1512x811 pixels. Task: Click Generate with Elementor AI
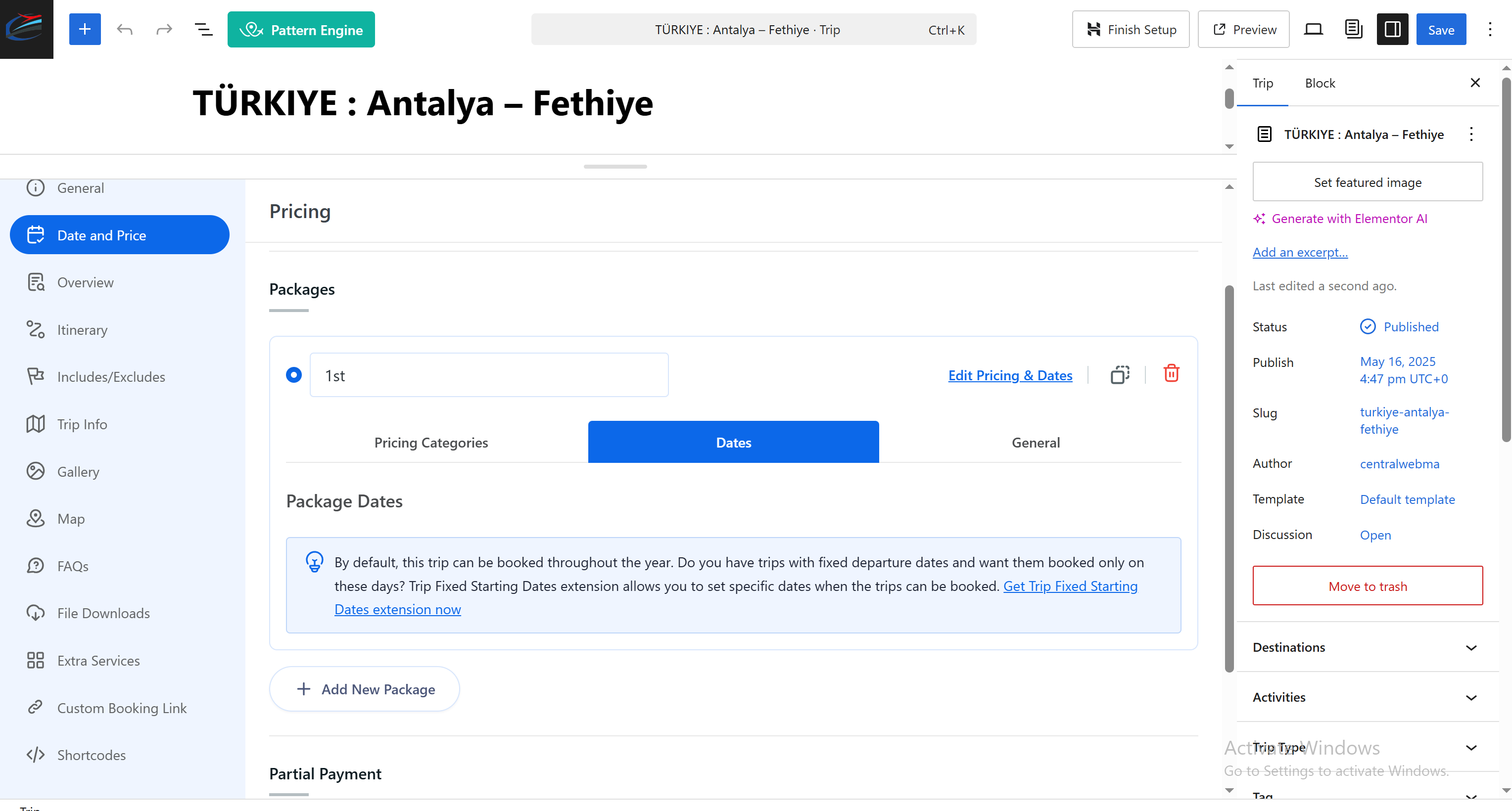tap(1340, 219)
